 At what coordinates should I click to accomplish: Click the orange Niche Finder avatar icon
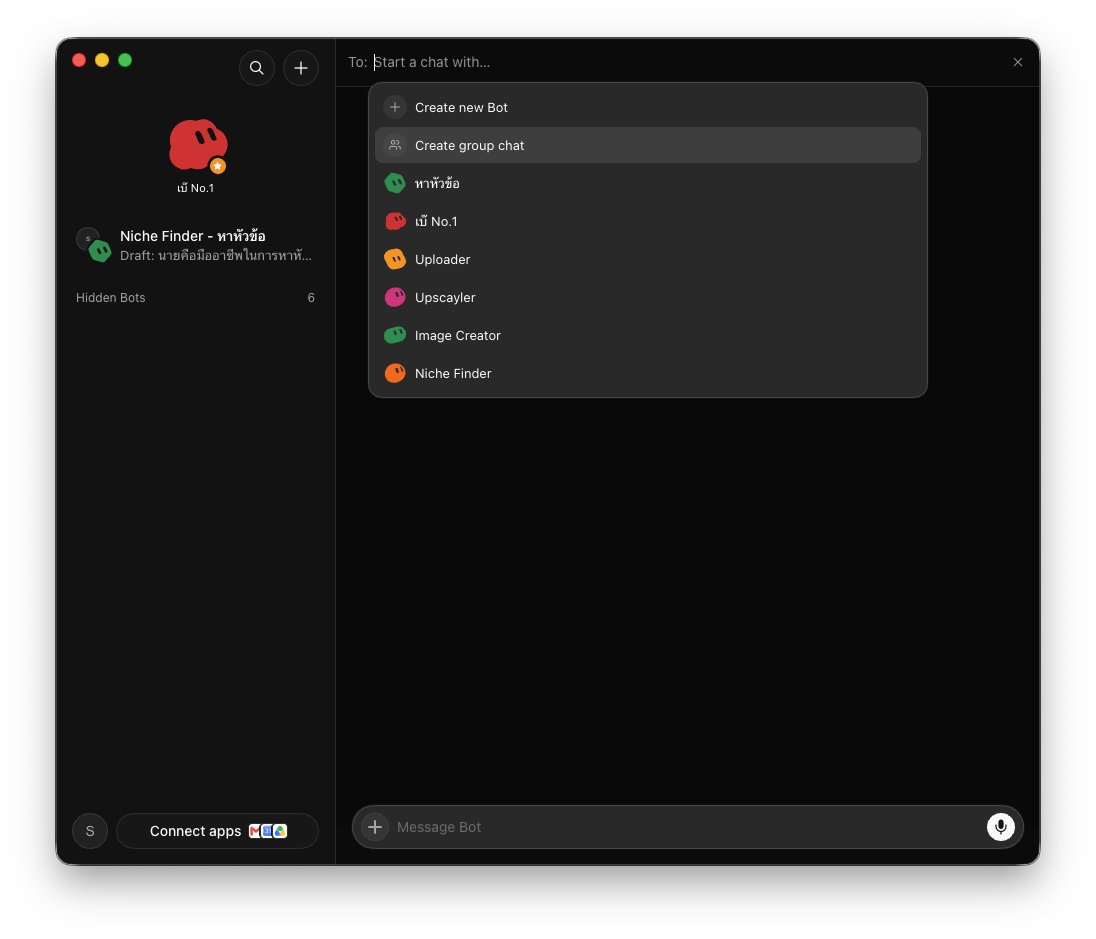coord(395,373)
